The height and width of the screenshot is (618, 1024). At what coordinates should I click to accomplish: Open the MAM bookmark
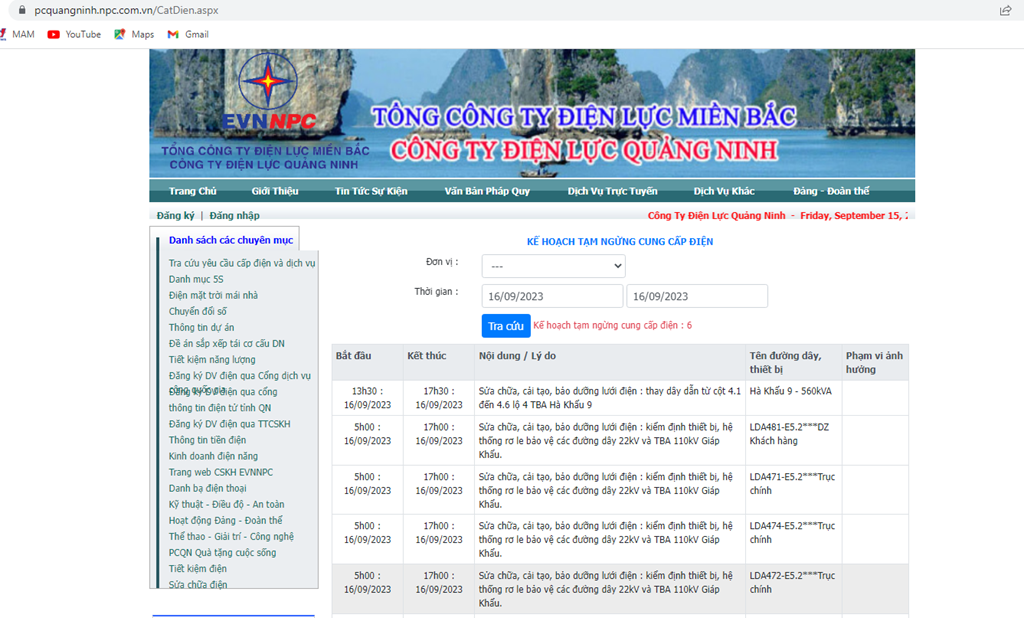(x=16, y=34)
